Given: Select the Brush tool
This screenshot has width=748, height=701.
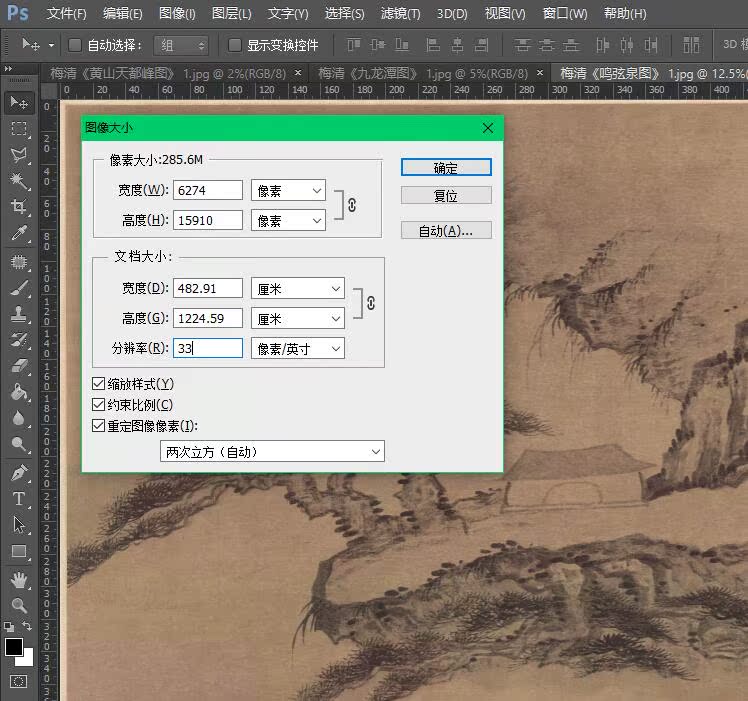Looking at the screenshot, I should pyautogui.click(x=19, y=288).
